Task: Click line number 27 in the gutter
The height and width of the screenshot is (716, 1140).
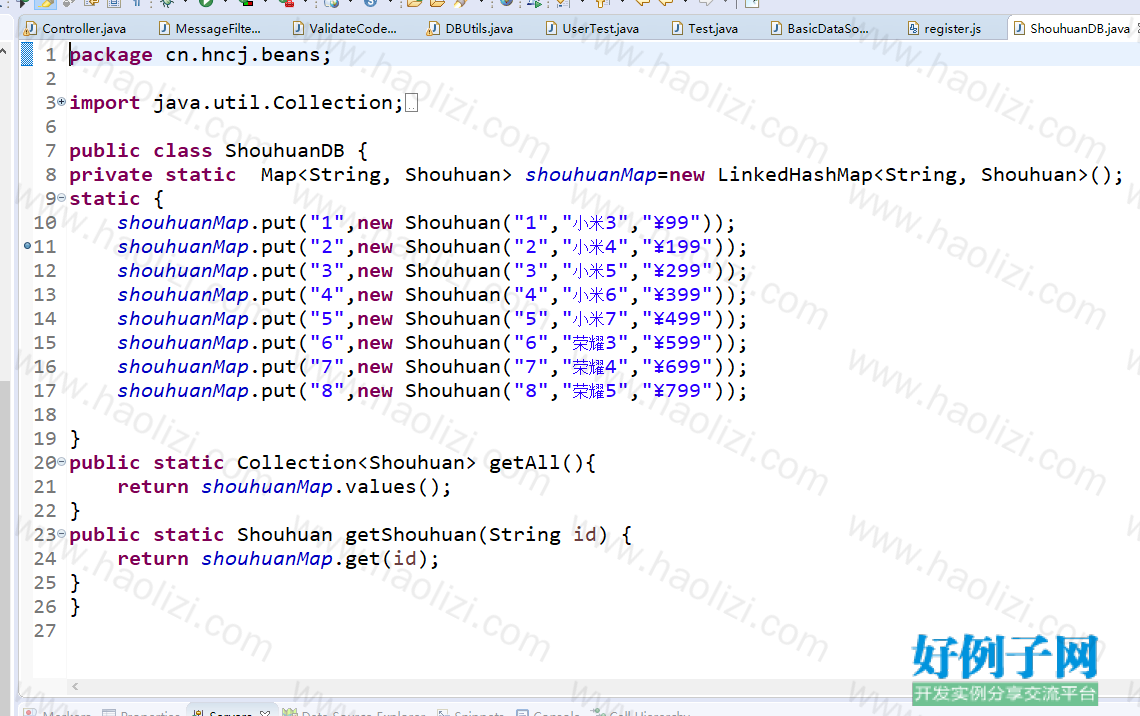Action: (x=44, y=630)
